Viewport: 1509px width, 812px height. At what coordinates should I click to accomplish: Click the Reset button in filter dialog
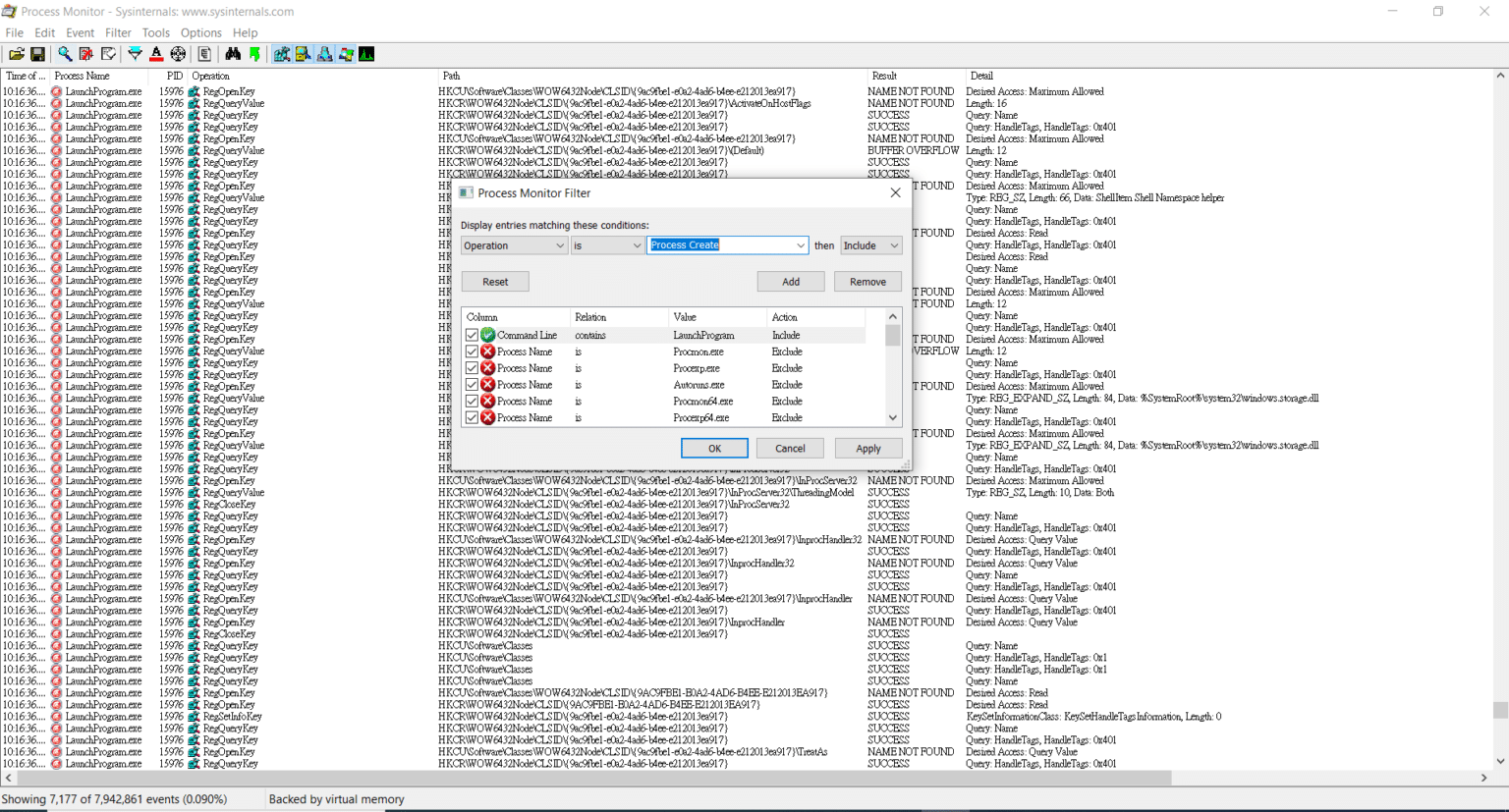(x=495, y=282)
